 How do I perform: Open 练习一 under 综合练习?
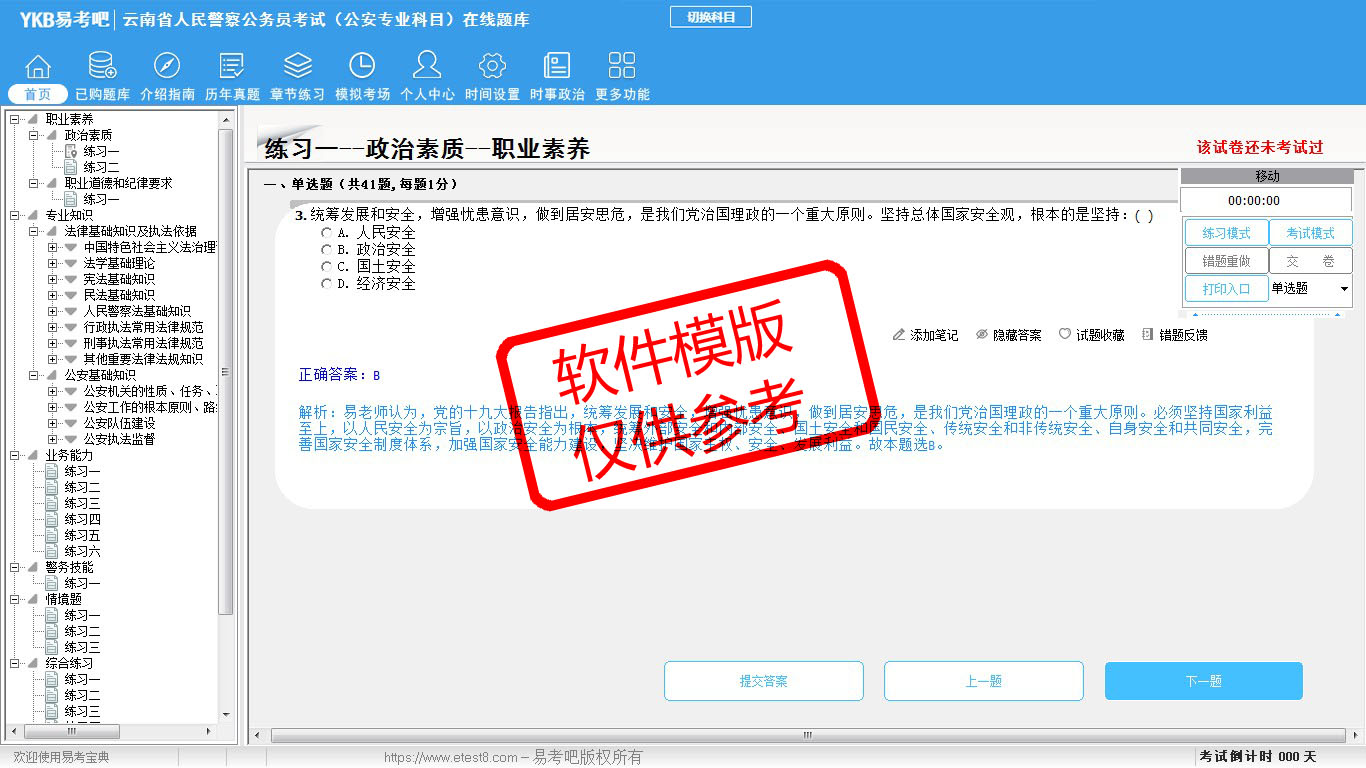pos(82,679)
